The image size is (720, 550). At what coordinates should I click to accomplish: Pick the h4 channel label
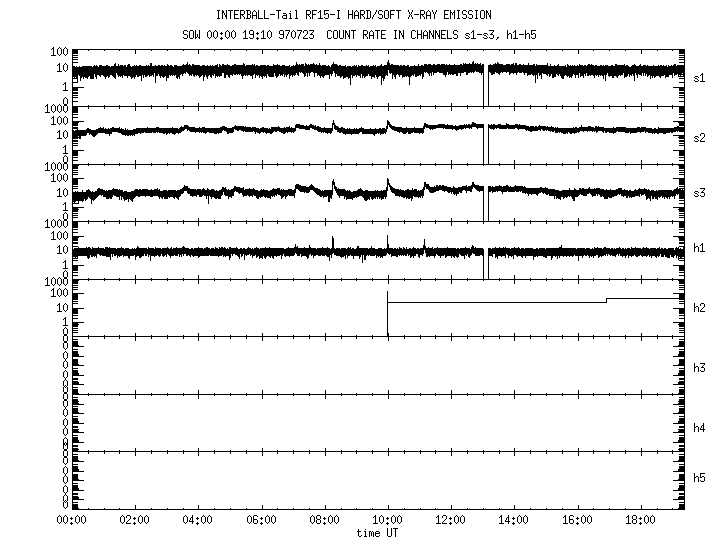pyautogui.click(x=700, y=427)
